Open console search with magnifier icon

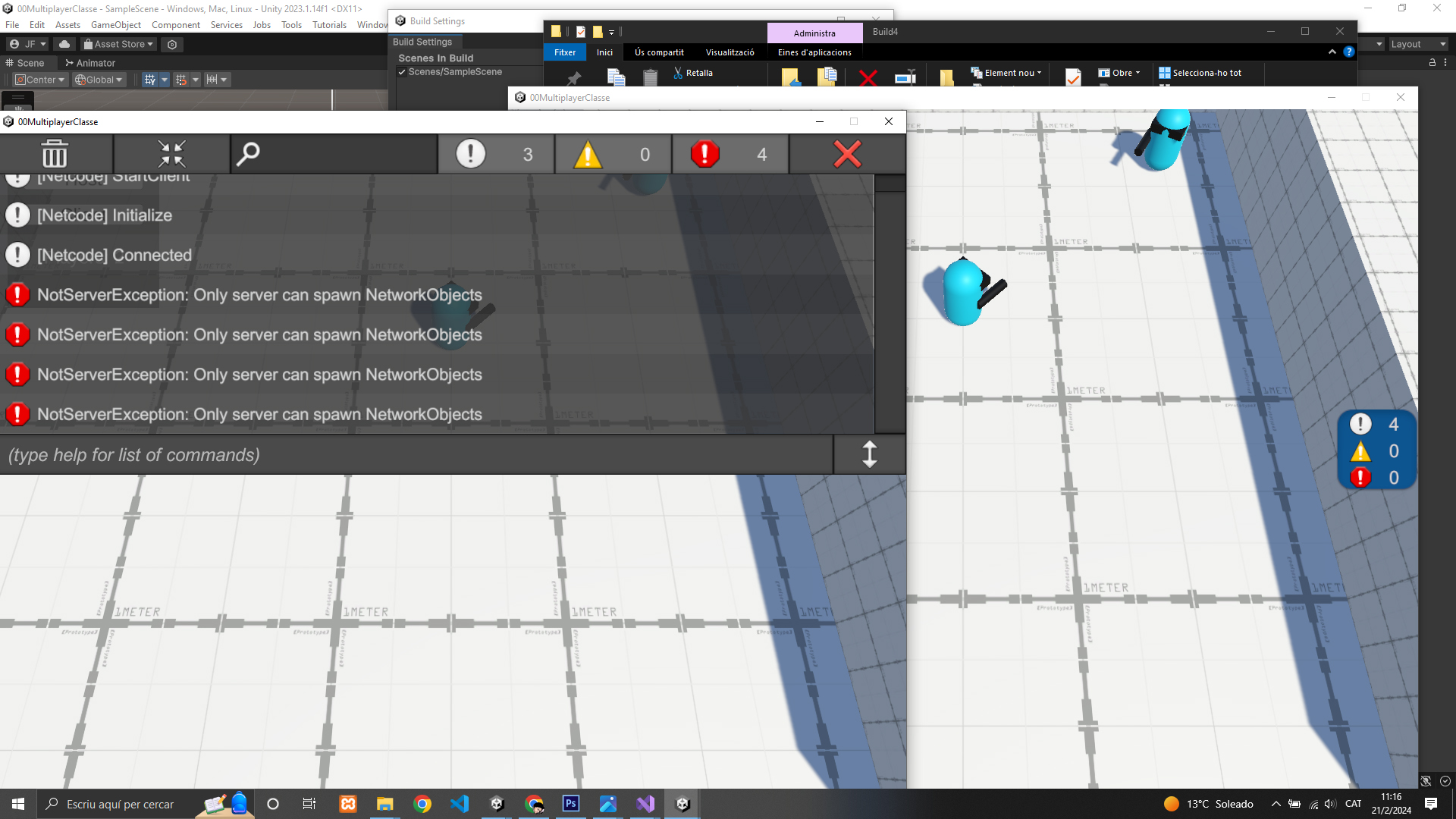(x=248, y=154)
